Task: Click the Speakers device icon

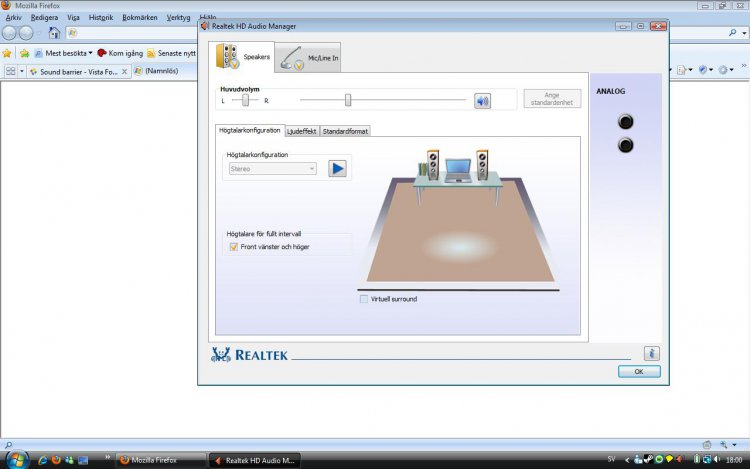Action: pos(227,56)
